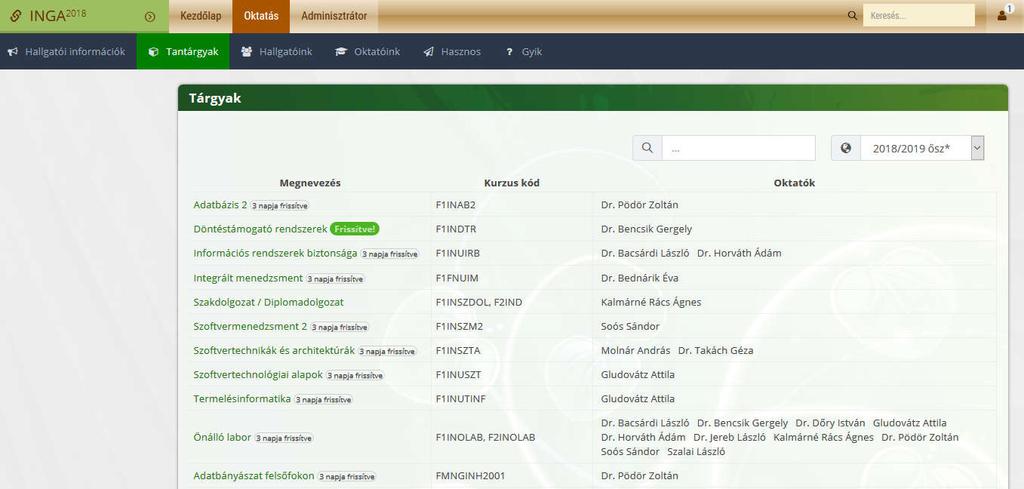Click the megaphone icon for Hallgatói információk
The image size is (1024, 489).
(12, 52)
